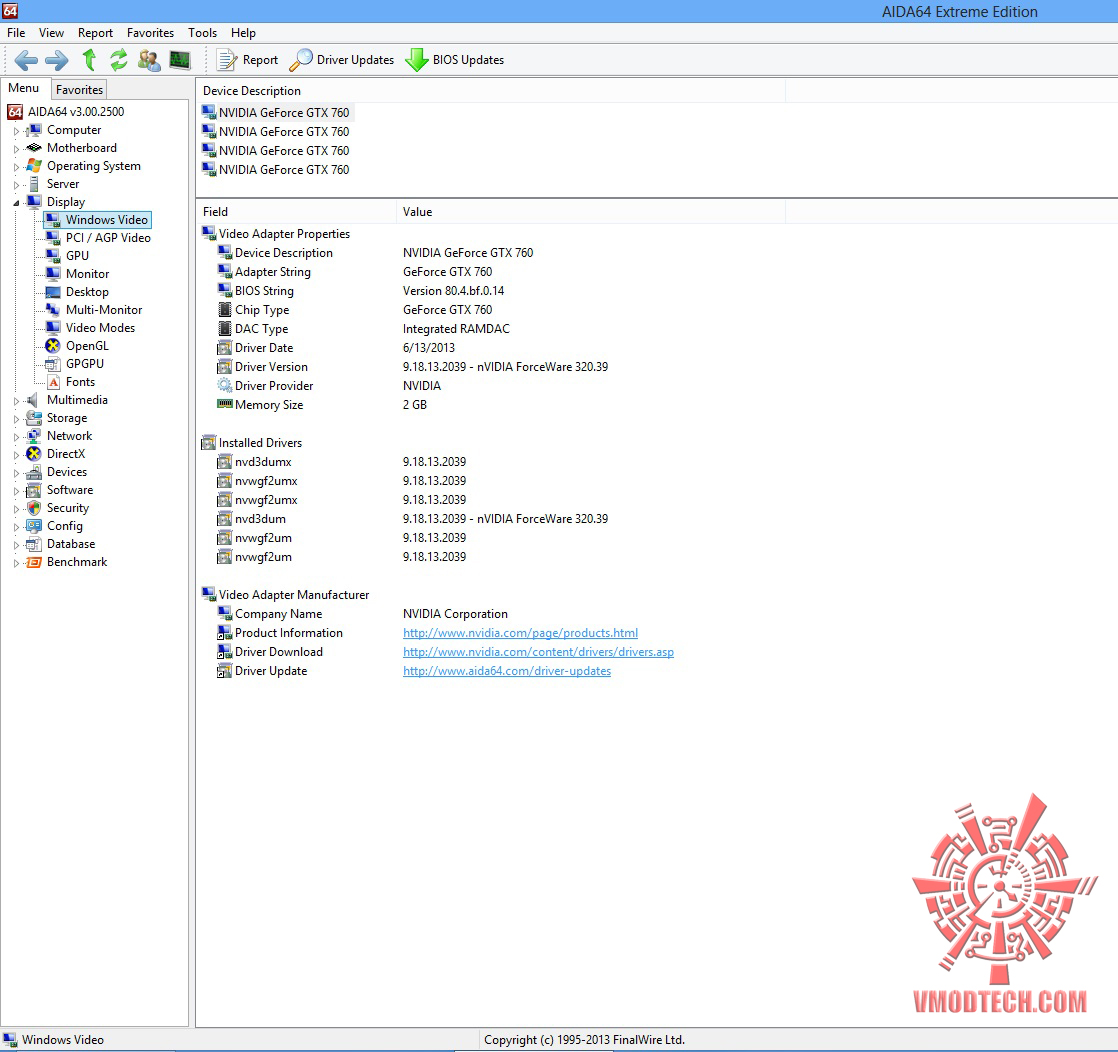Image resolution: width=1118 pixels, height=1052 pixels.
Task: Click the Database icon in tree
Action: pyautogui.click(x=34, y=543)
